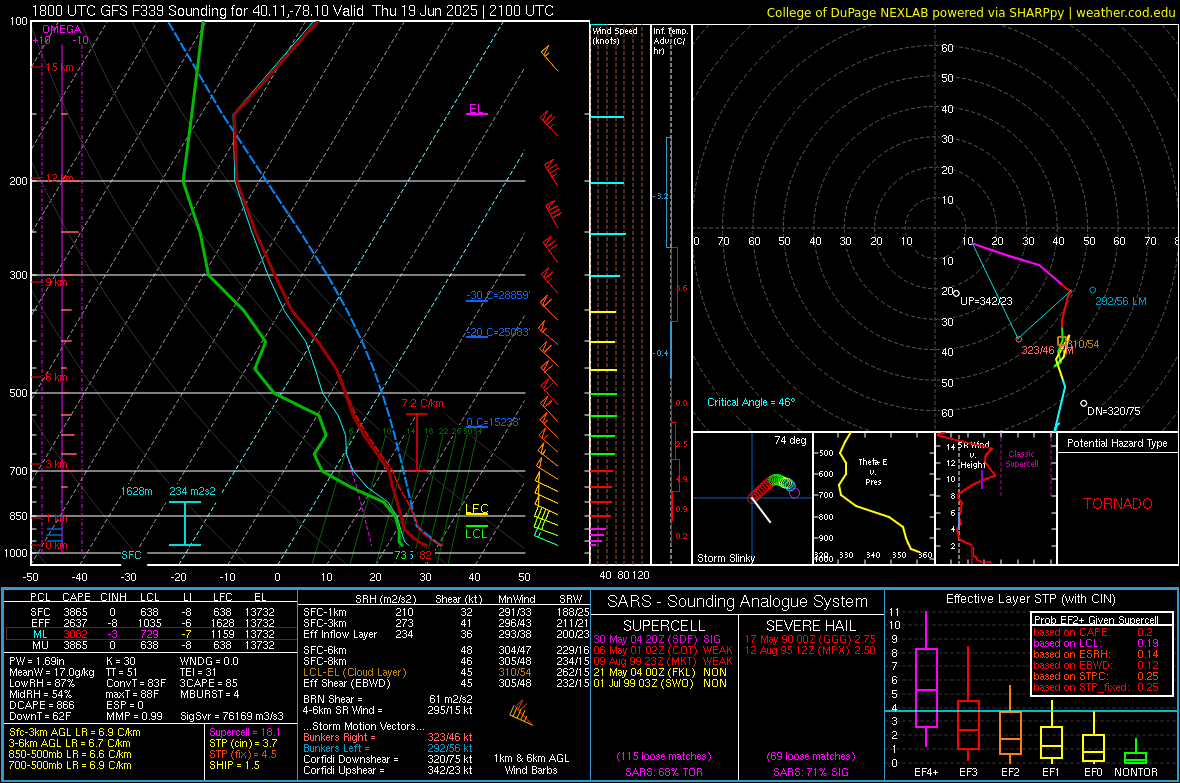Click the 'DCAPE = 866' value
1180x783 pixels.
pos(41,705)
